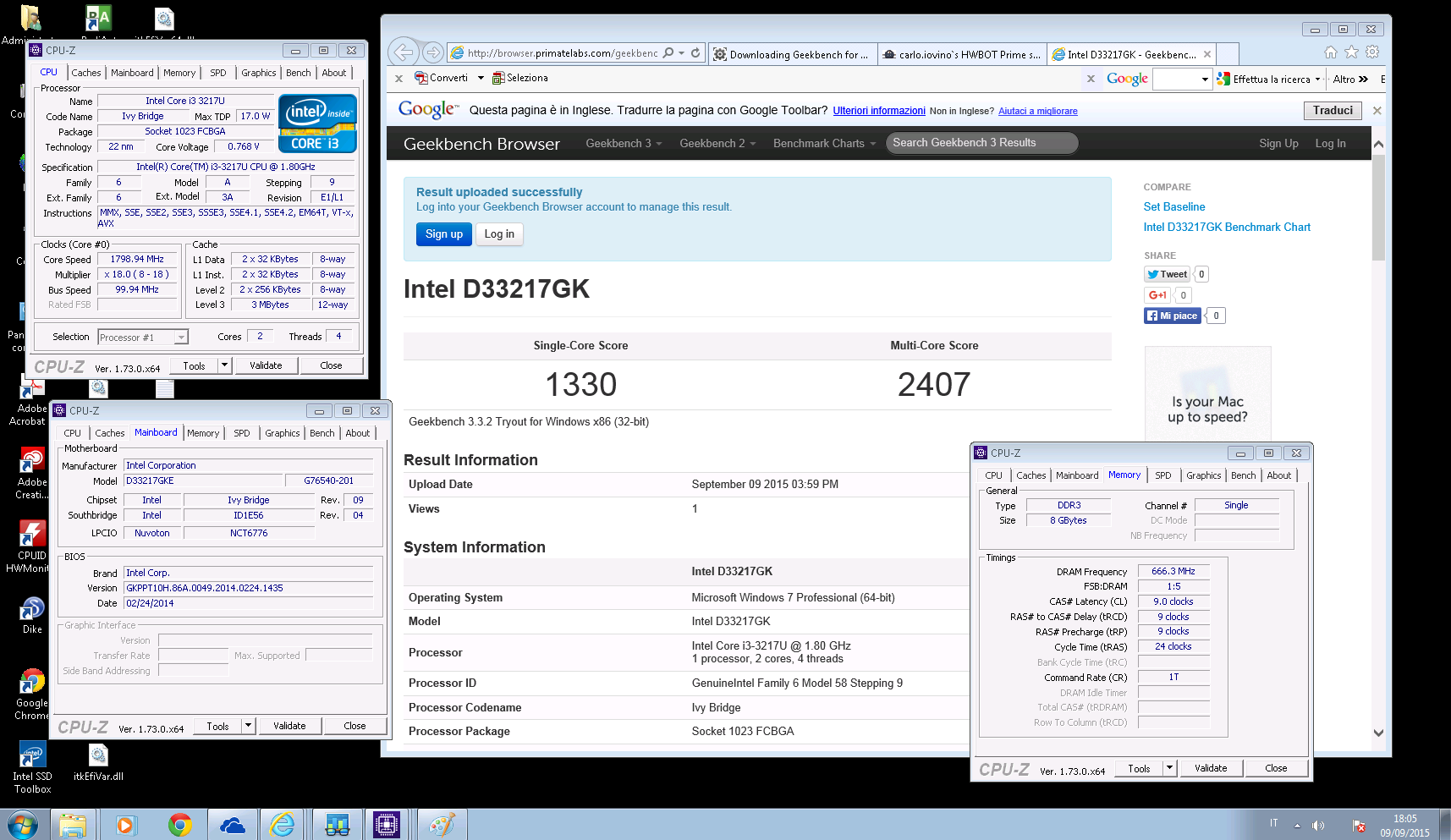Click Internet Explorer taskbar icon
The width and height of the screenshot is (1451, 840).
tap(282, 825)
